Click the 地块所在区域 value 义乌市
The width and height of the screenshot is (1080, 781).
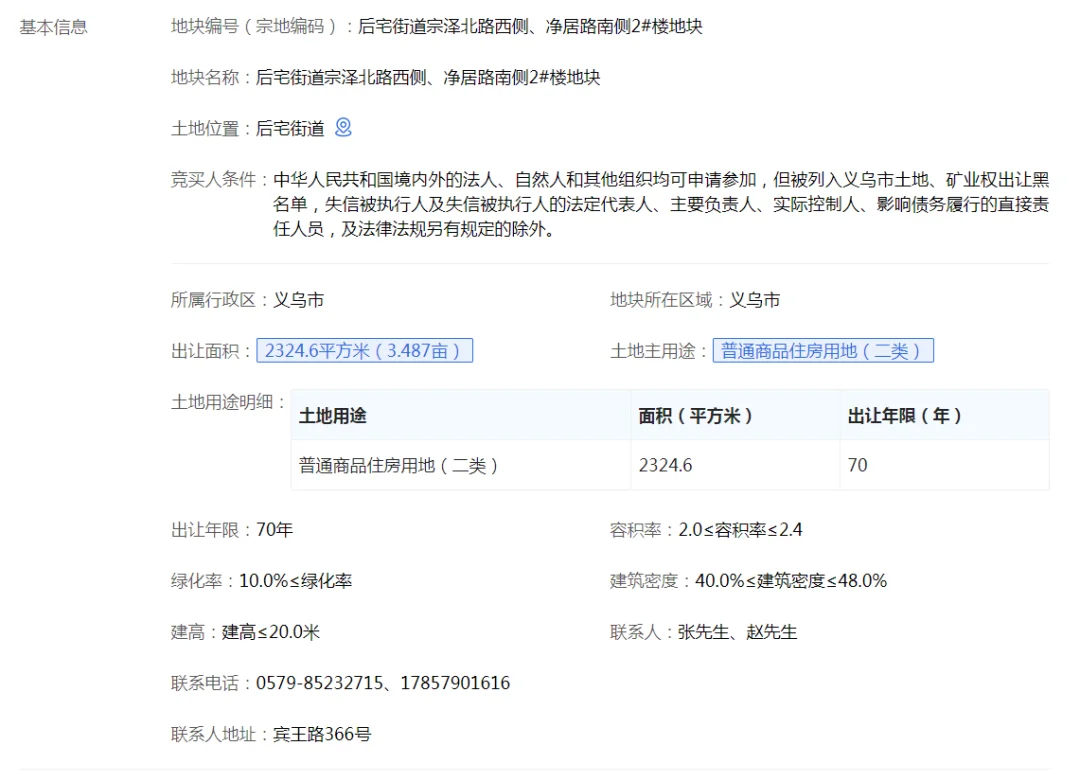755,300
